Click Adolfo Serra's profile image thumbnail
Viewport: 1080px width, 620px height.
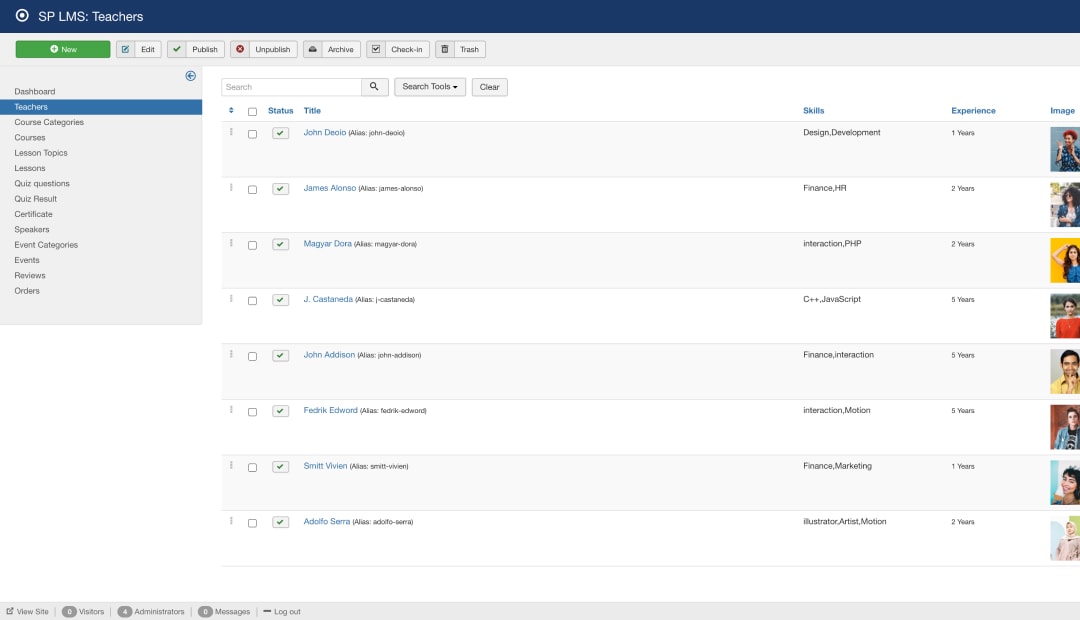(1064, 538)
